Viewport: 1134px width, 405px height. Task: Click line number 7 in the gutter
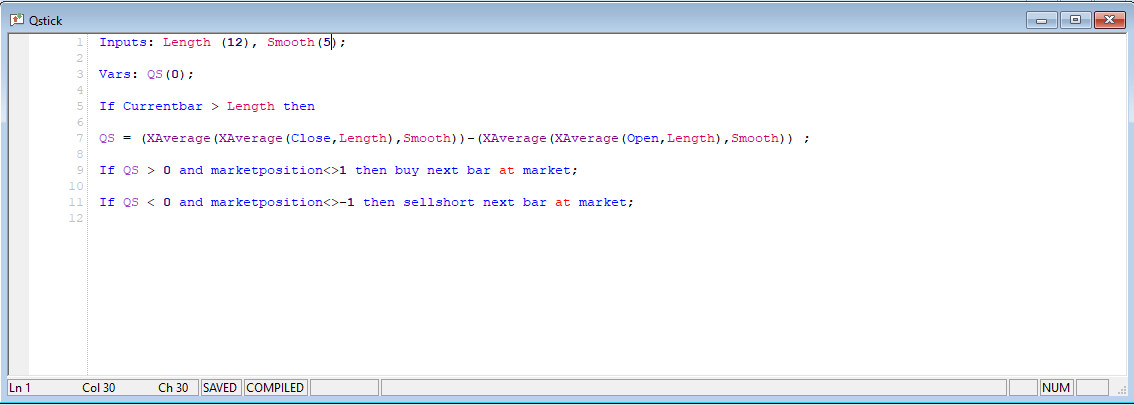[79, 139]
